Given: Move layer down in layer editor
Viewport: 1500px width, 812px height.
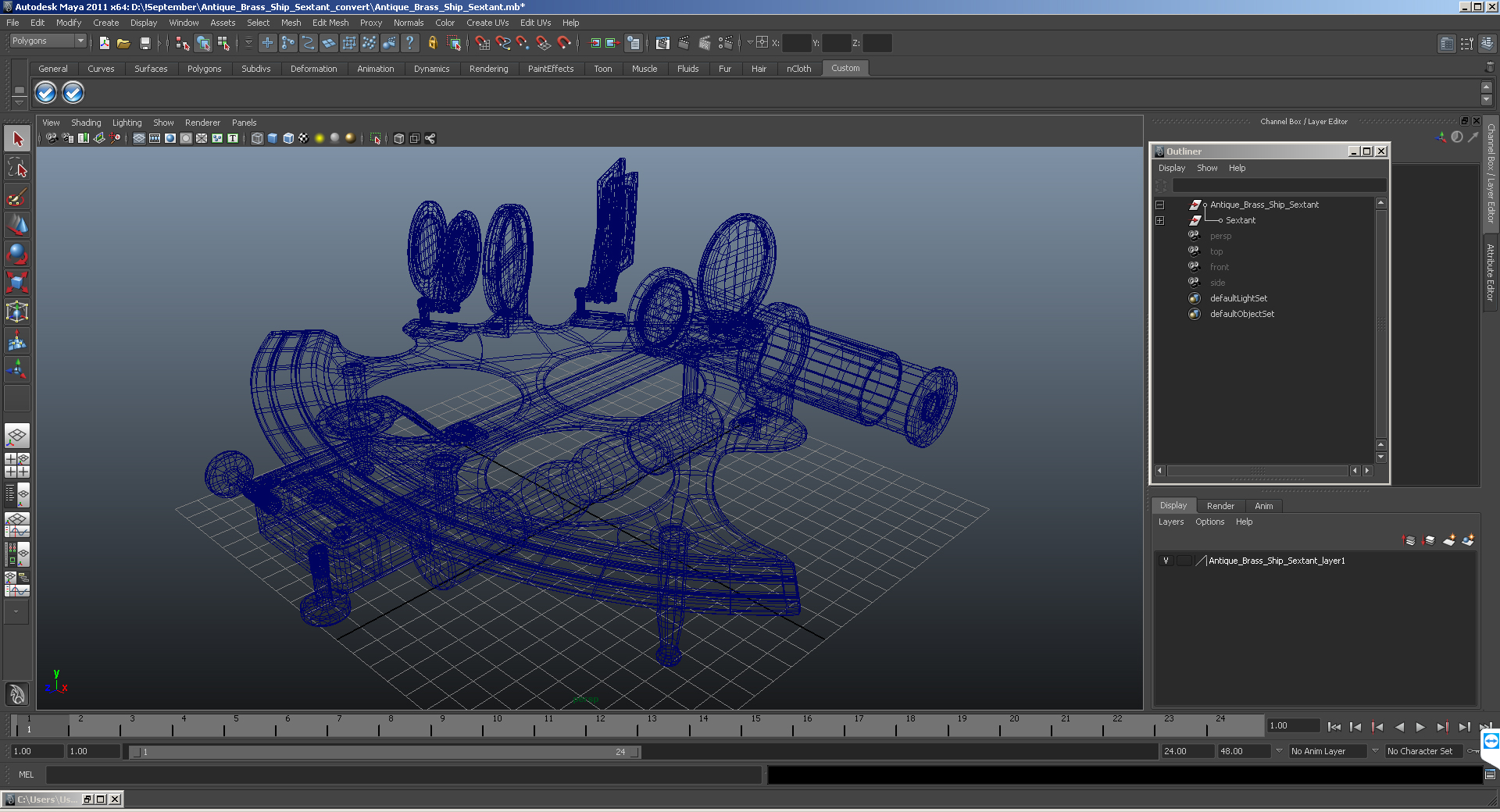Looking at the screenshot, I should coord(1429,540).
